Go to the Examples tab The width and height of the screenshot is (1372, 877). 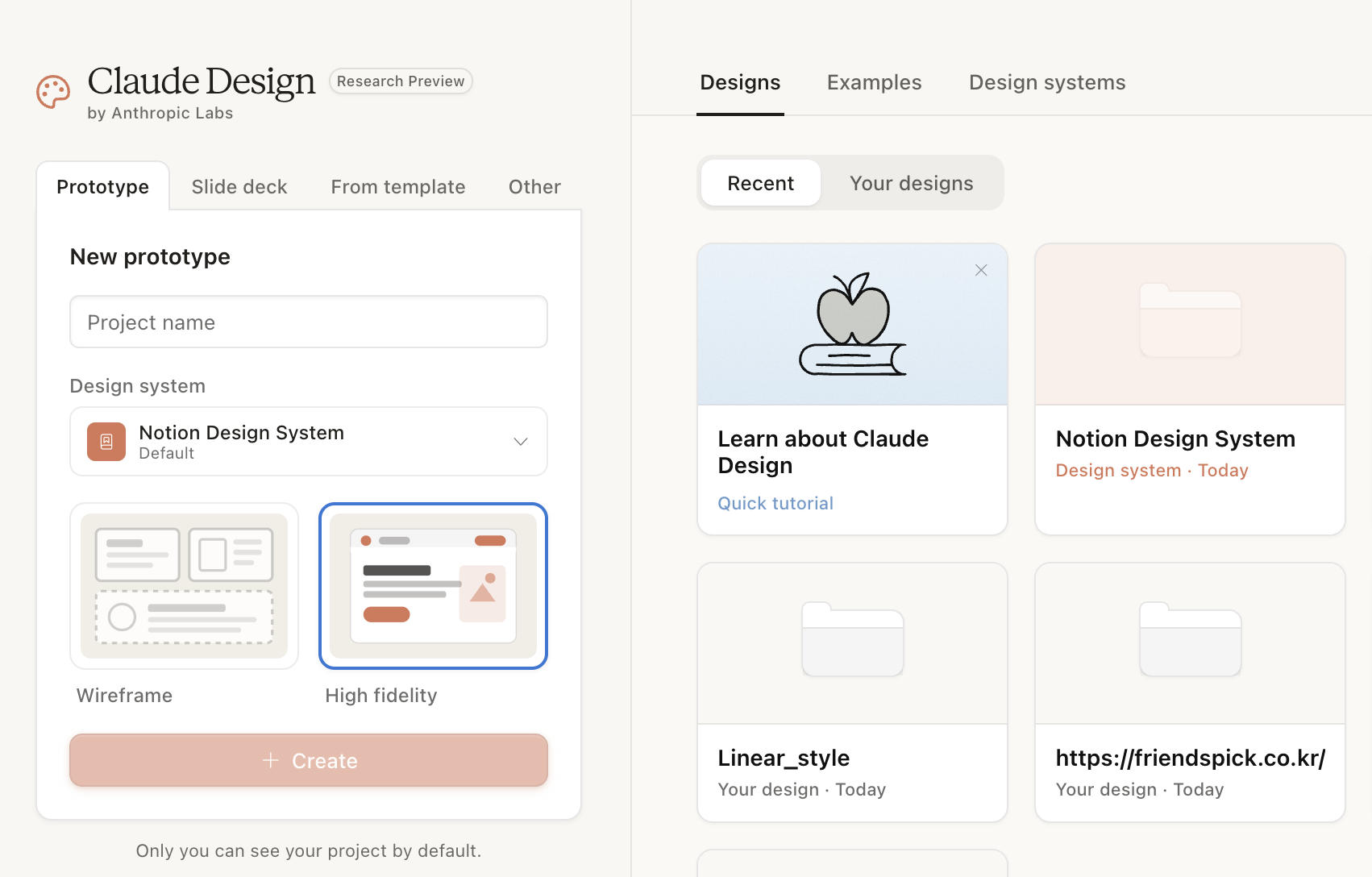(x=875, y=82)
